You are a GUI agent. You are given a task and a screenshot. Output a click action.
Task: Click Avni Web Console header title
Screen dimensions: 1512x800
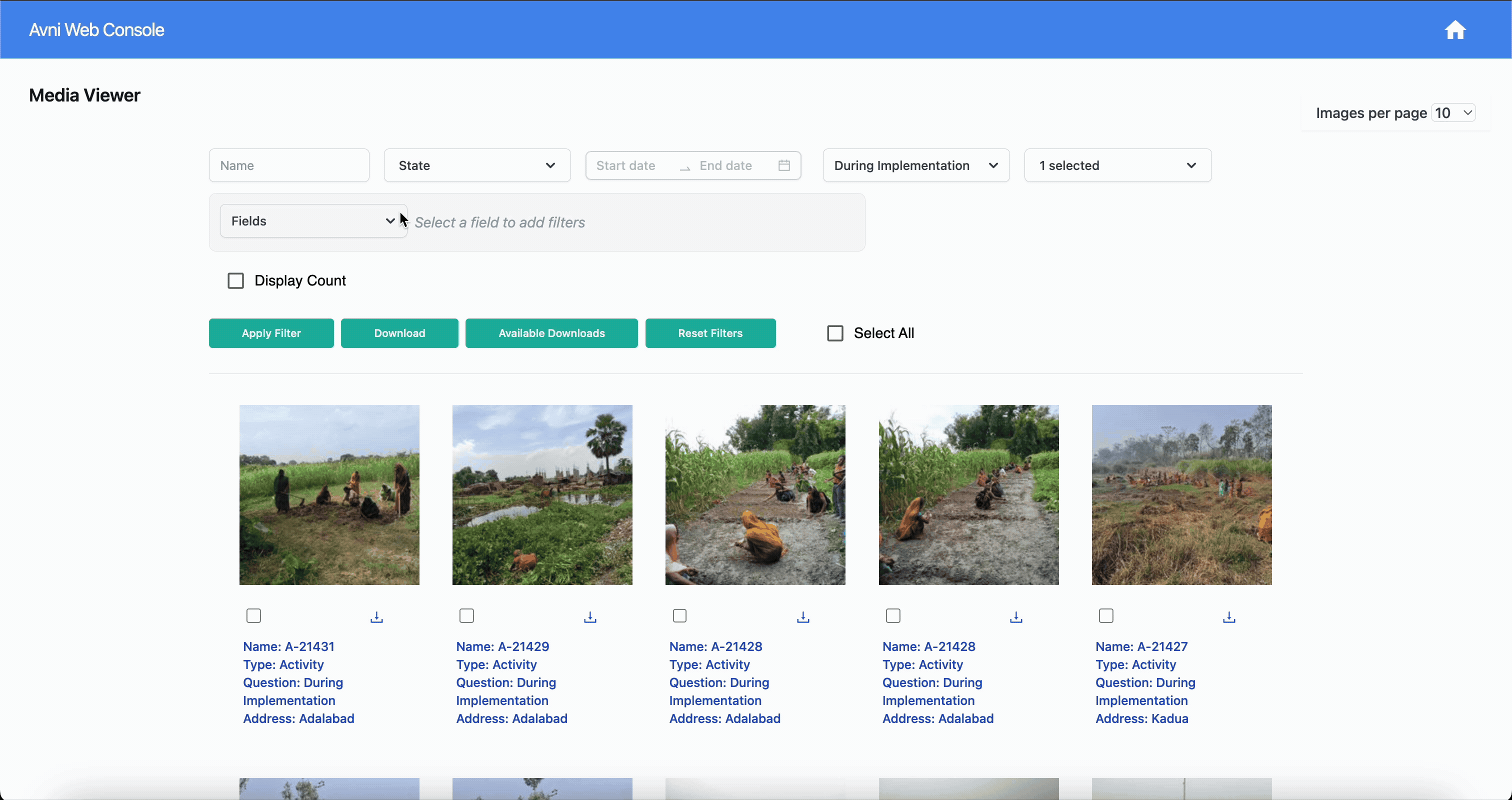(97, 30)
